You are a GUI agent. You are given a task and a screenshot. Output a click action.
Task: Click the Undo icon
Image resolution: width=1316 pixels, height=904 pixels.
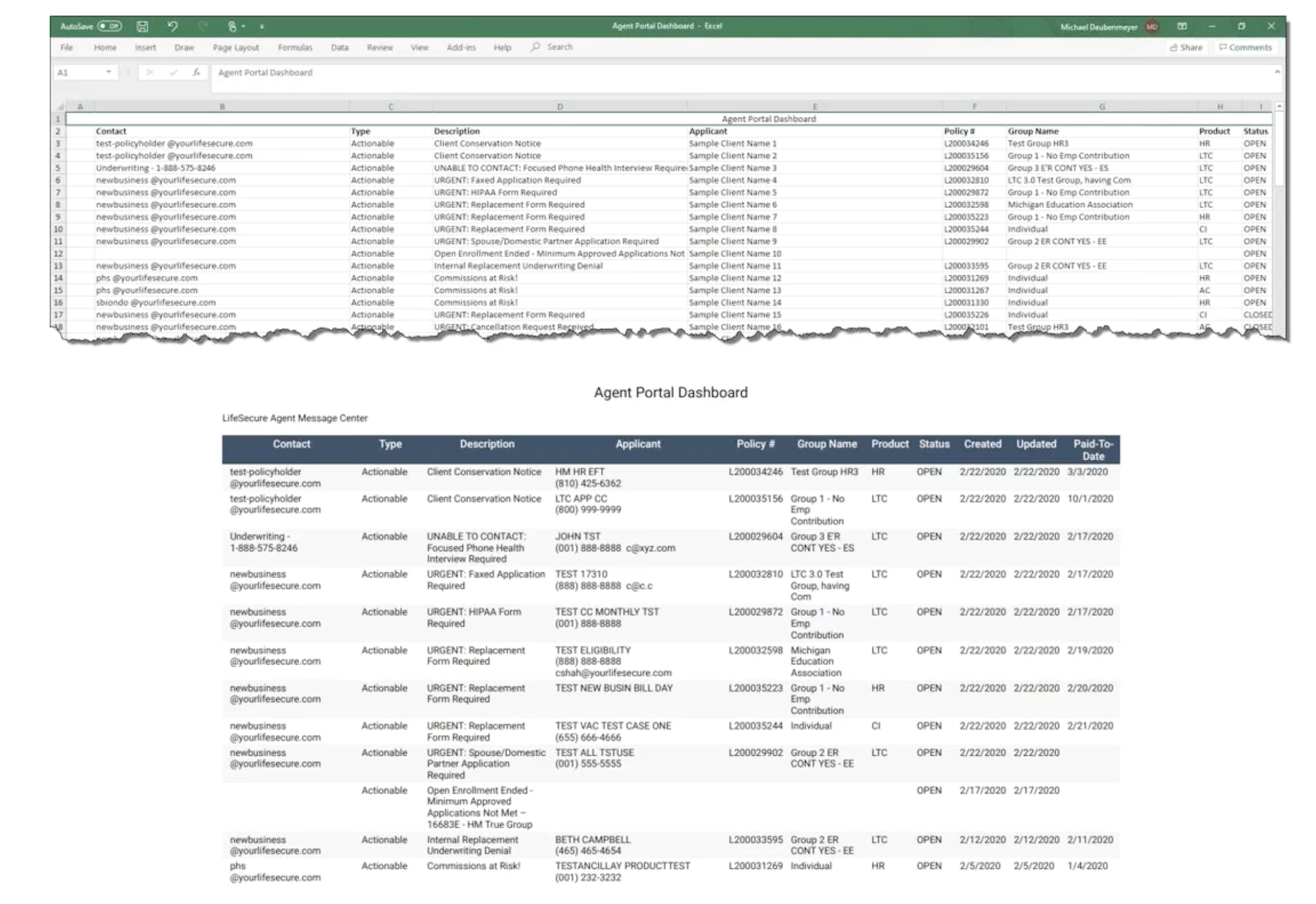point(173,26)
